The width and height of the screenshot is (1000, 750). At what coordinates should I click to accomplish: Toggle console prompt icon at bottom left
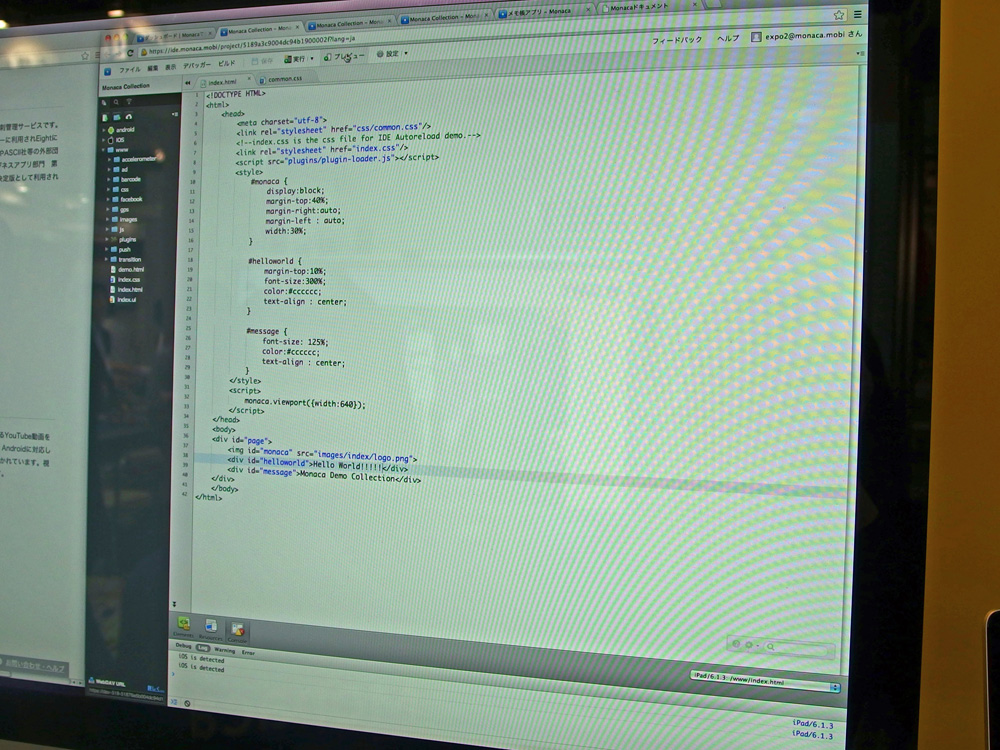coord(173,702)
